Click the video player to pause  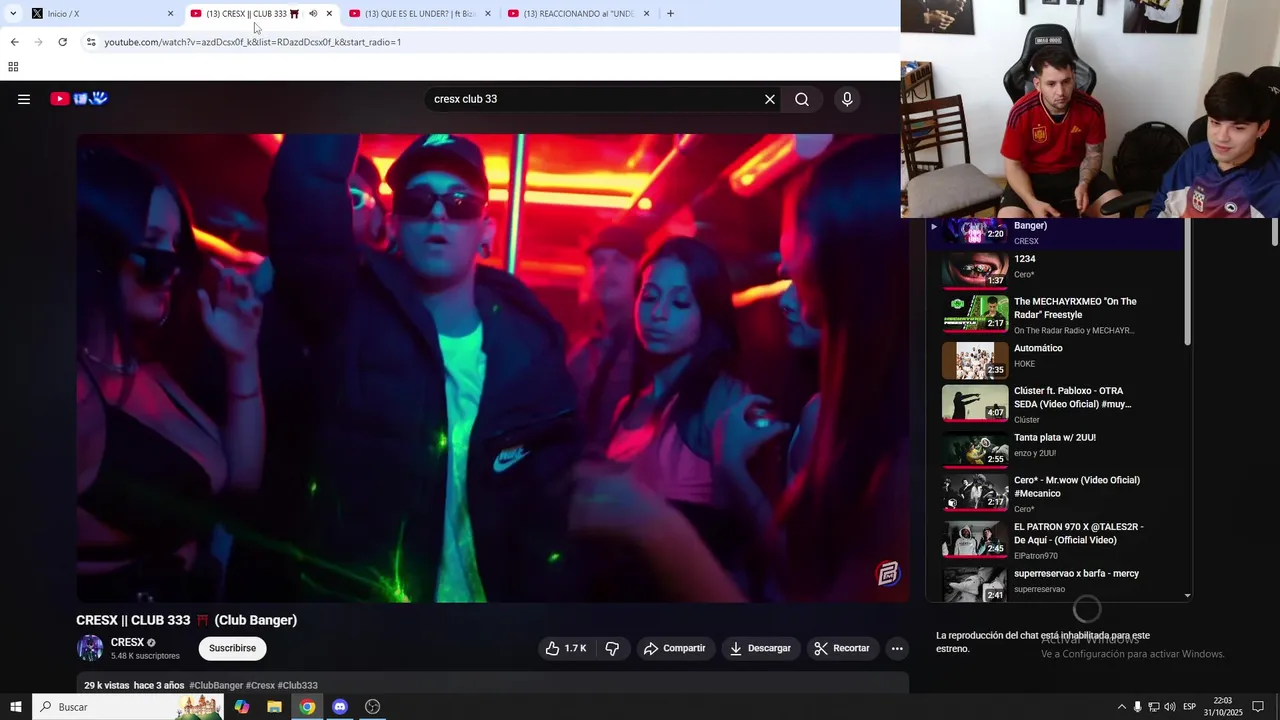coord(492,368)
